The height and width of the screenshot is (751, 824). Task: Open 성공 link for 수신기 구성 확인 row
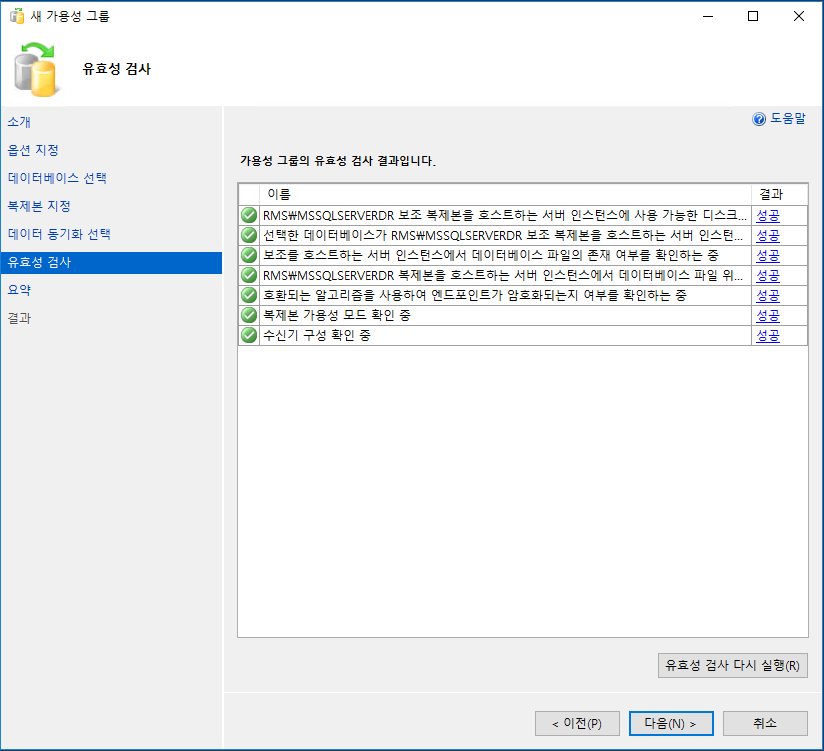767,335
